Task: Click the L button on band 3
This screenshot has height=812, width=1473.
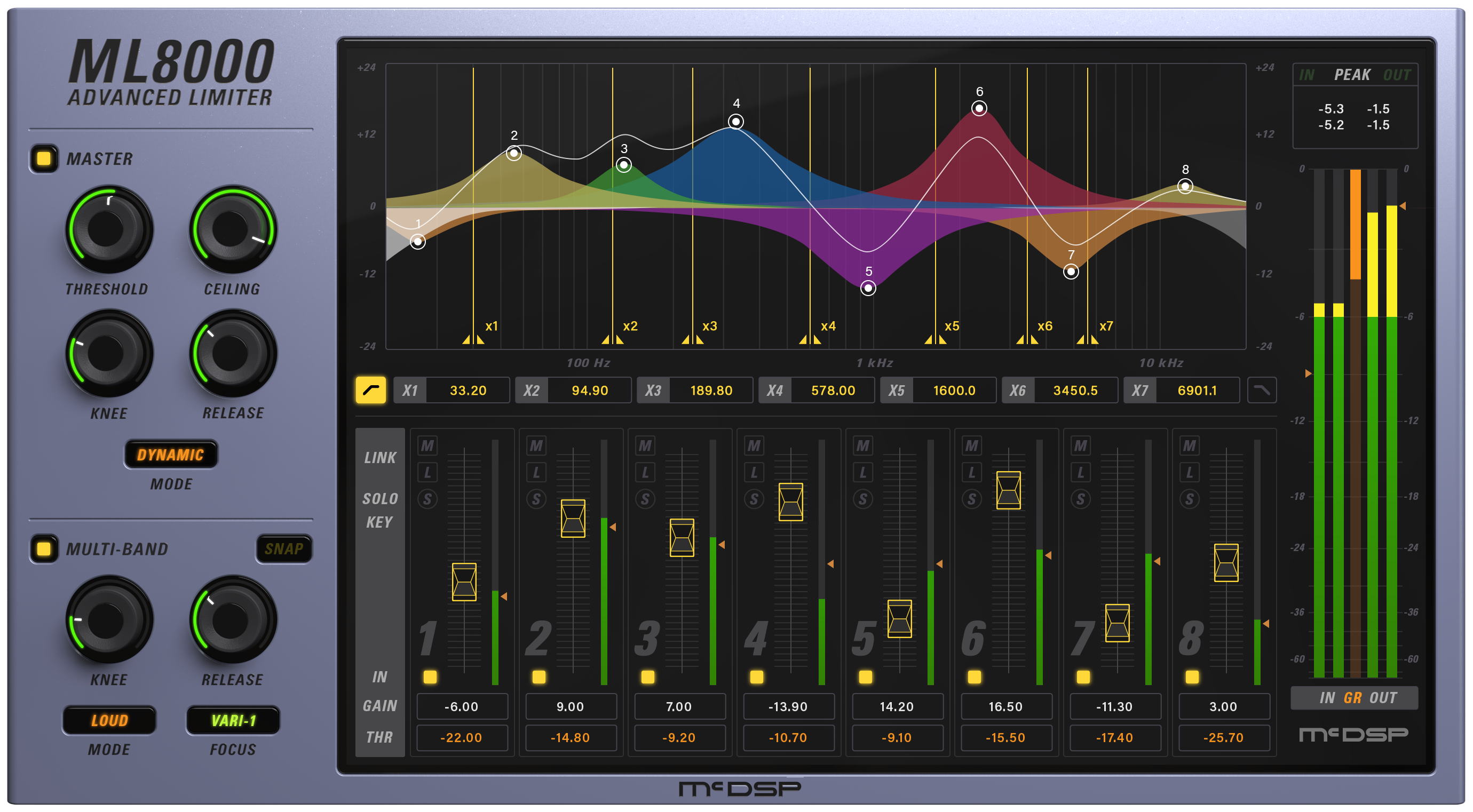Action: pos(645,471)
